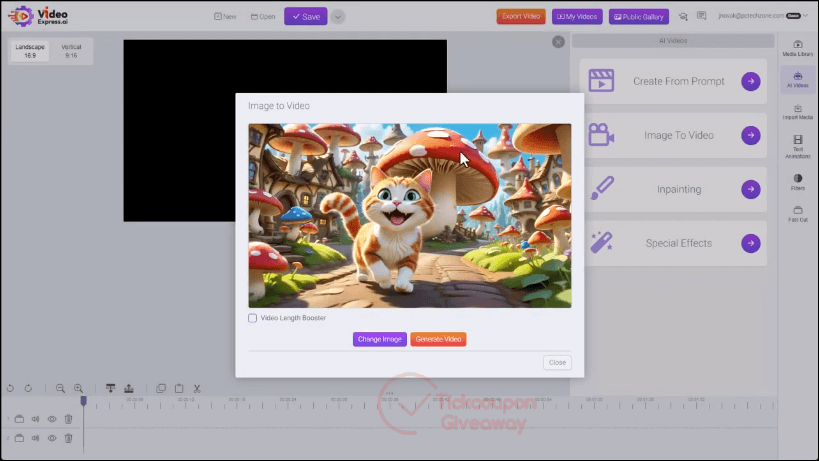
Task: Click the timeline playhead marker
Action: point(84,401)
